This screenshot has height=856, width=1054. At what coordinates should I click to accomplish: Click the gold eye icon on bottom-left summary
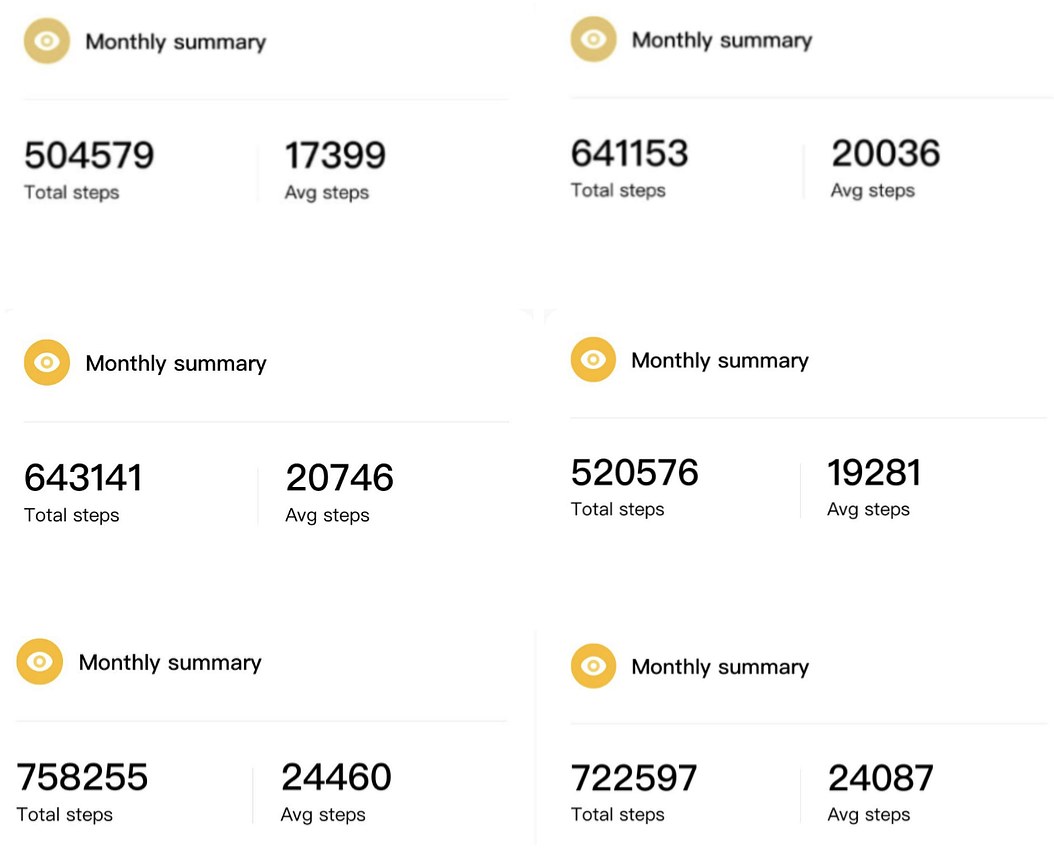(39, 661)
